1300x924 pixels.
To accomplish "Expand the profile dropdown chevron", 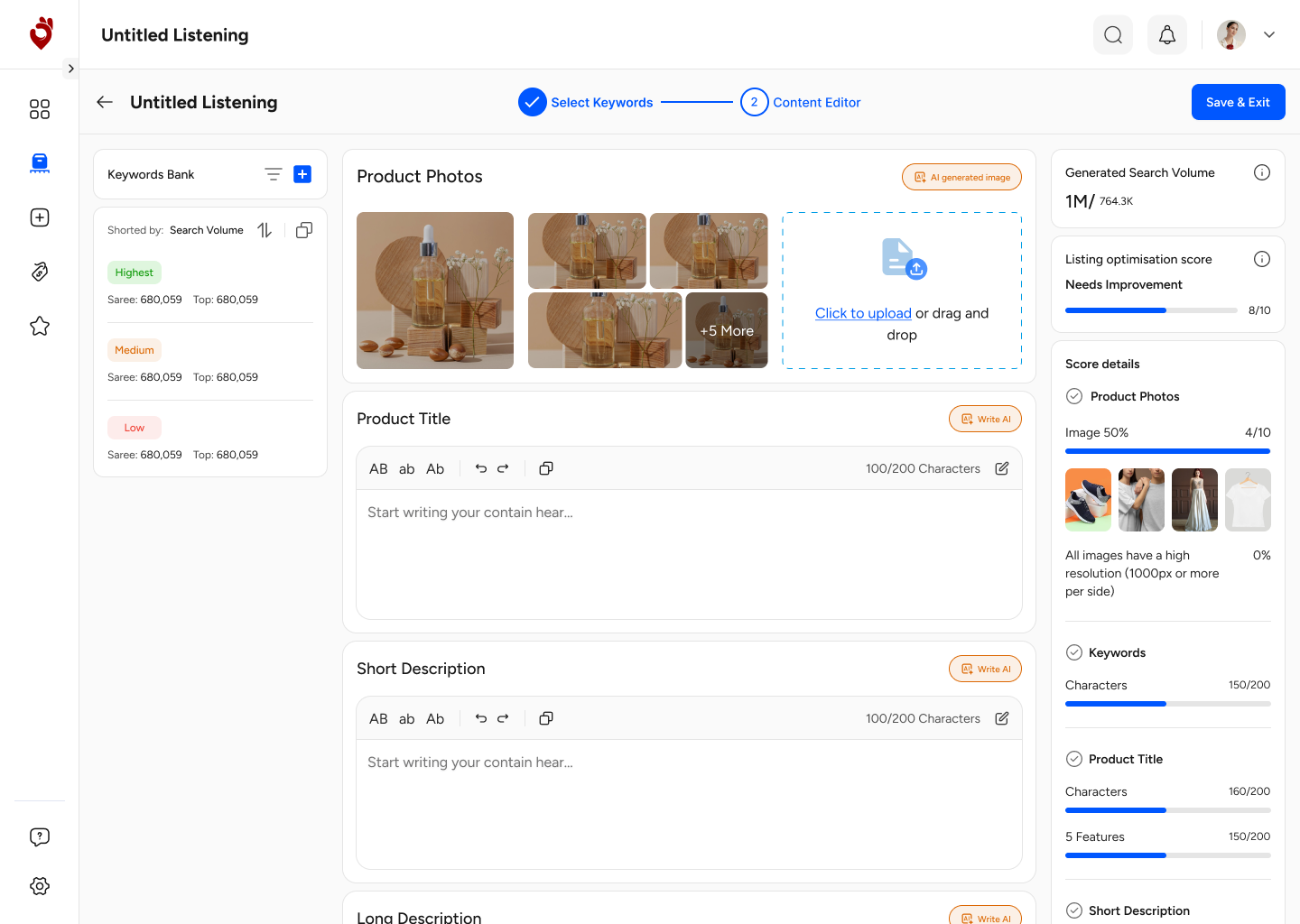I will pyautogui.click(x=1269, y=35).
